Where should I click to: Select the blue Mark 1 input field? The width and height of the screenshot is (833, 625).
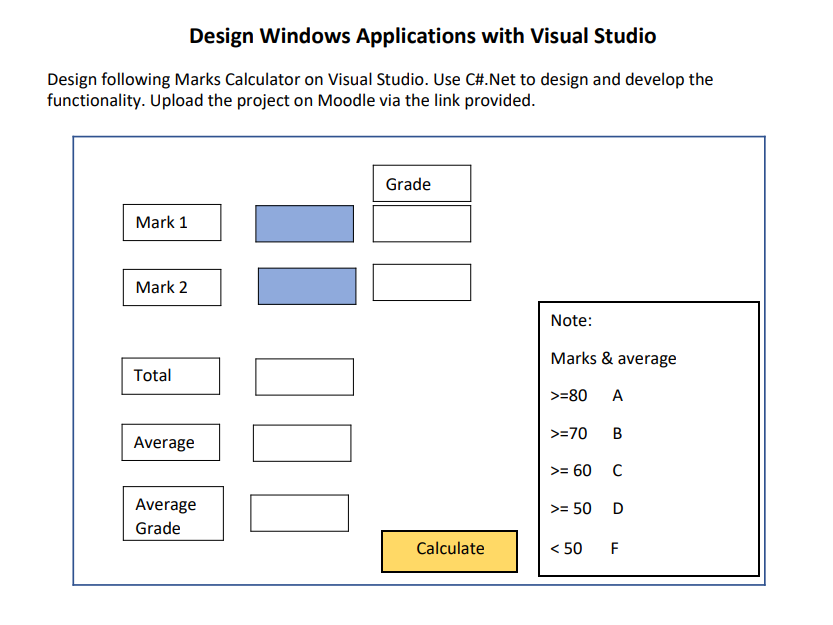[304, 224]
